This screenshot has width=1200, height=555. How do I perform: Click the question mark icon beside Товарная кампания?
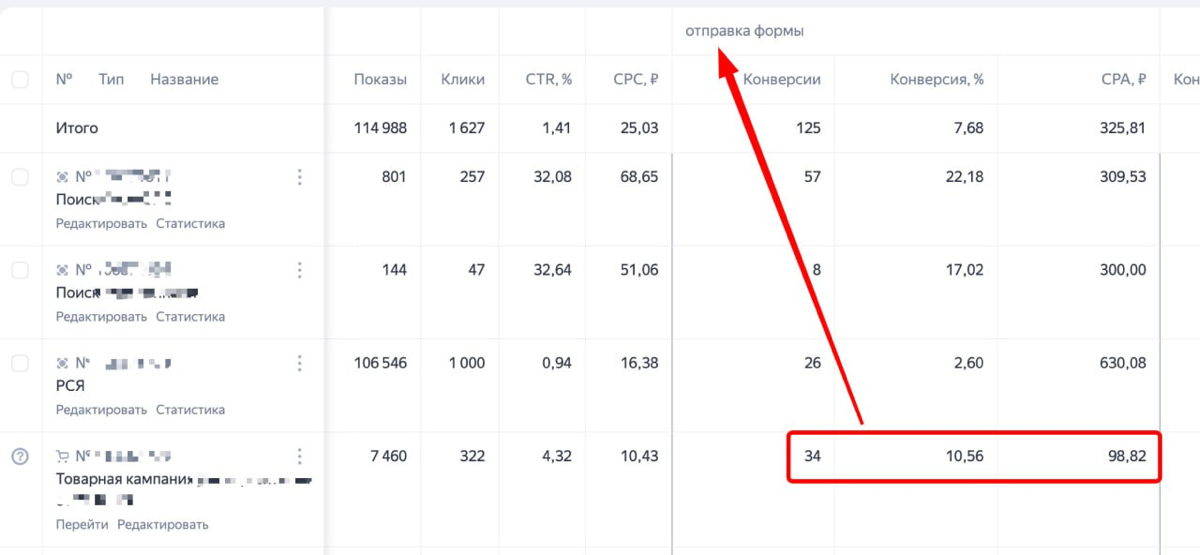[x=20, y=456]
